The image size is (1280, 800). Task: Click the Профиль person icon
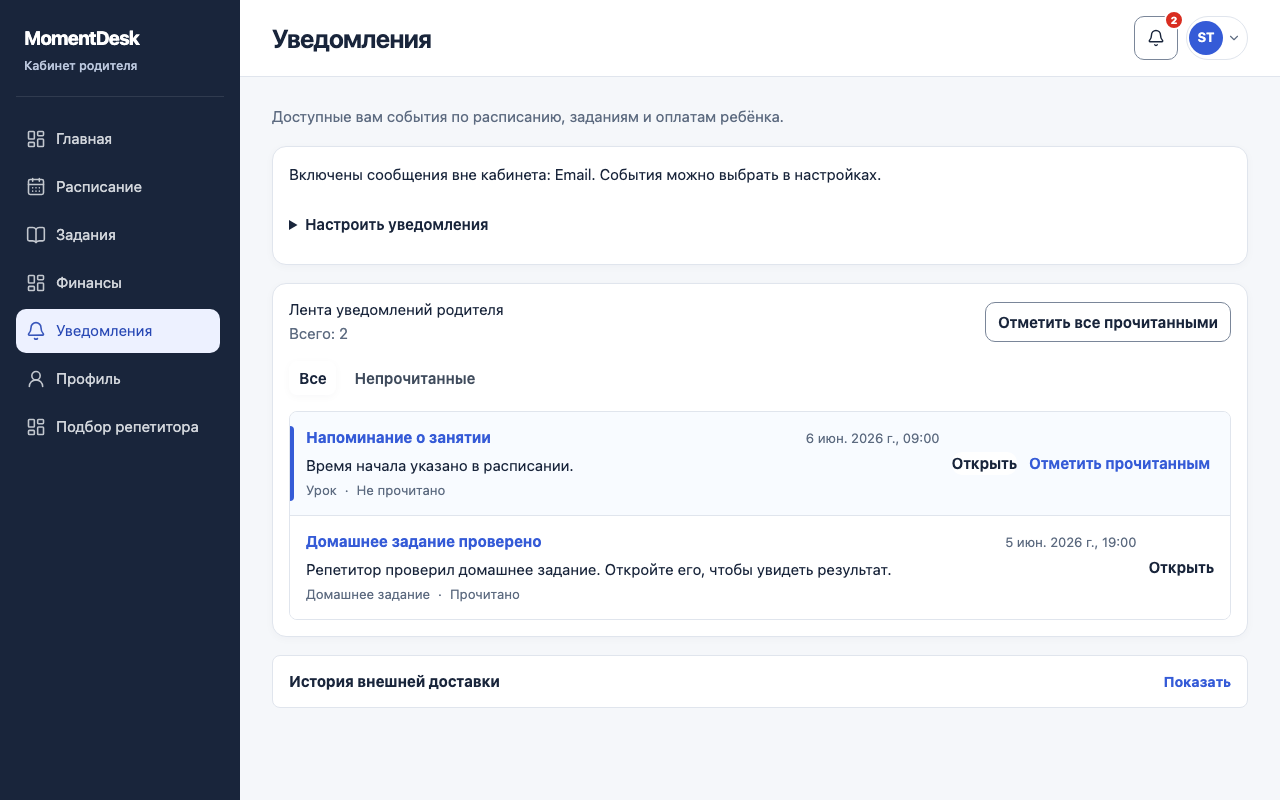tap(36, 379)
